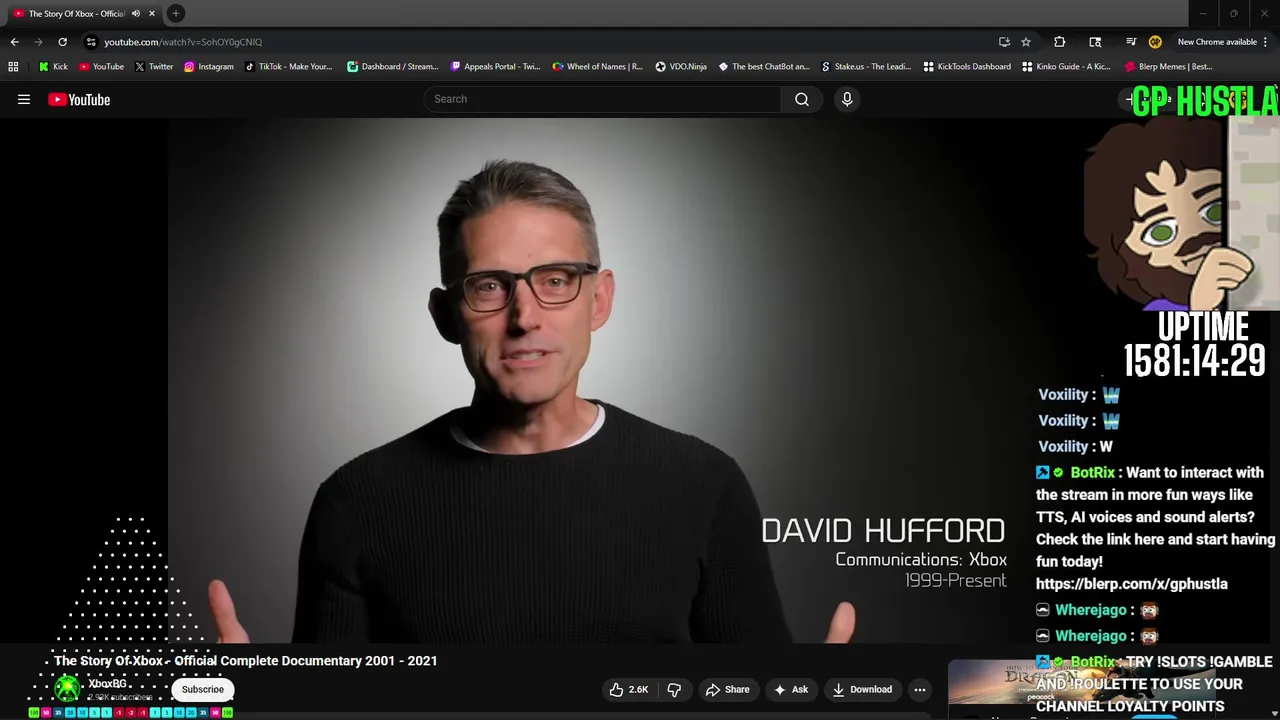Start voice search with the microphone
The height and width of the screenshot is (720, 1280).
coord(847,99)
